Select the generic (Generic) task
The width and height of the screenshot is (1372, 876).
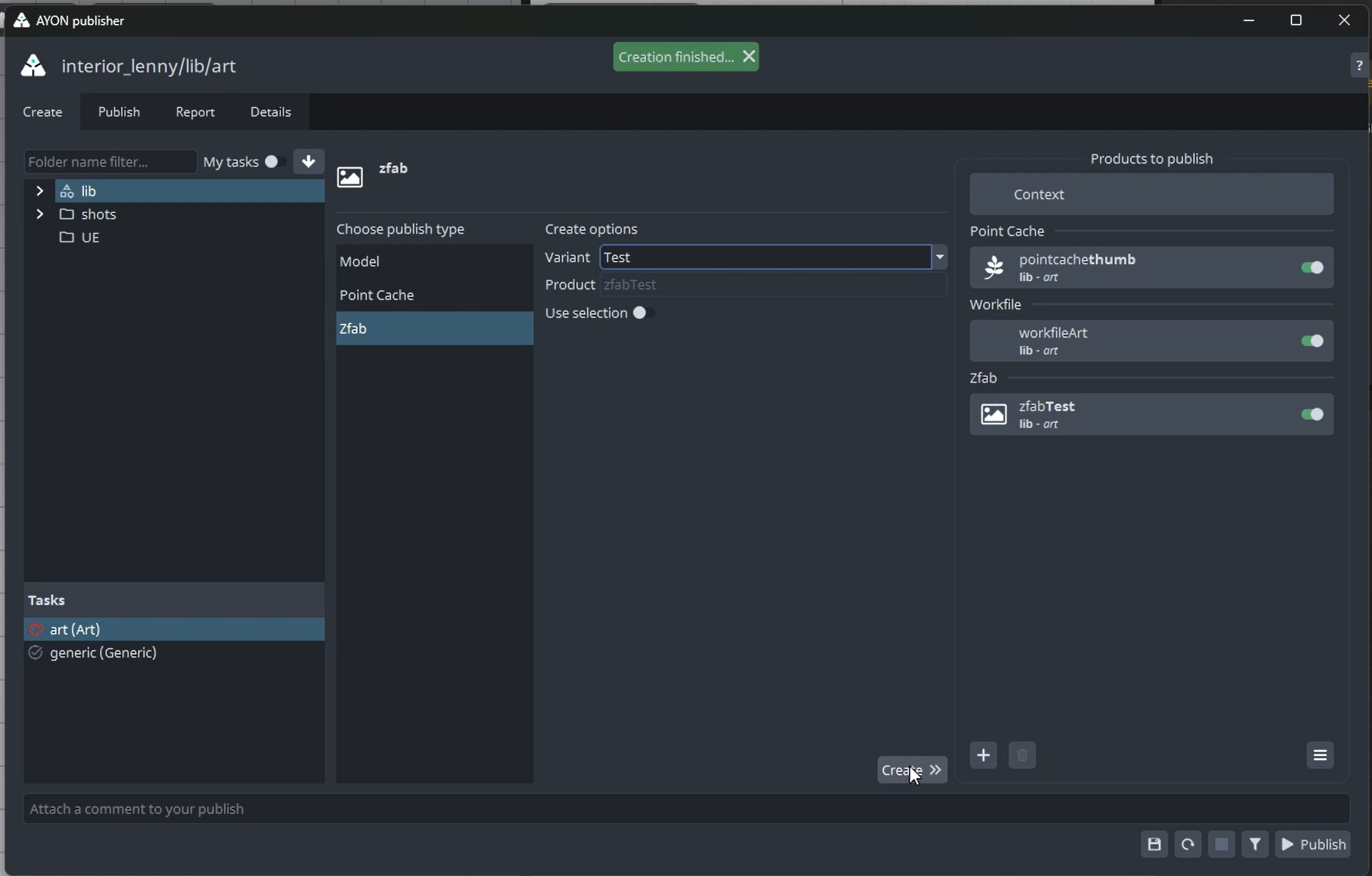tap(174, 652)
